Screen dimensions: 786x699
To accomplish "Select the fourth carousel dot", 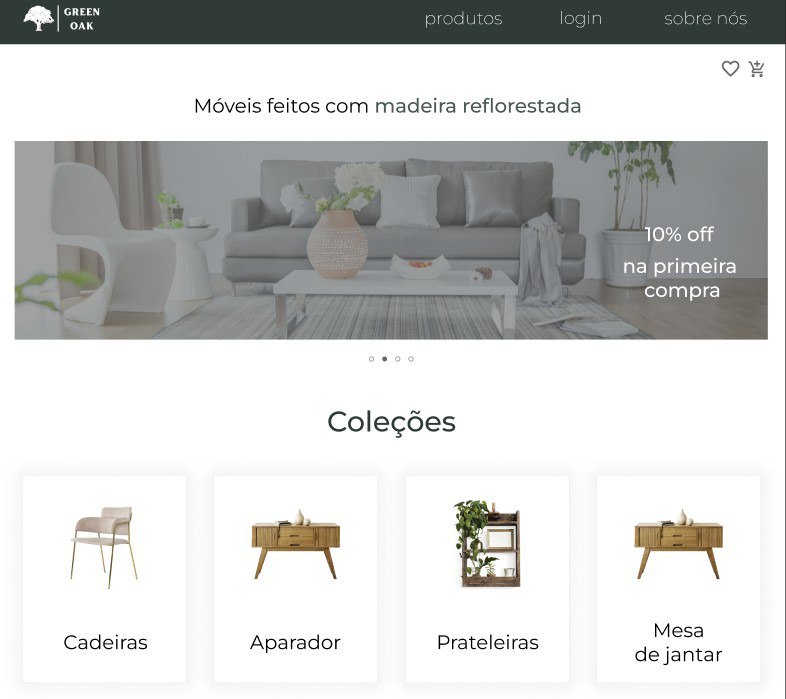I will tap(411, 359).
